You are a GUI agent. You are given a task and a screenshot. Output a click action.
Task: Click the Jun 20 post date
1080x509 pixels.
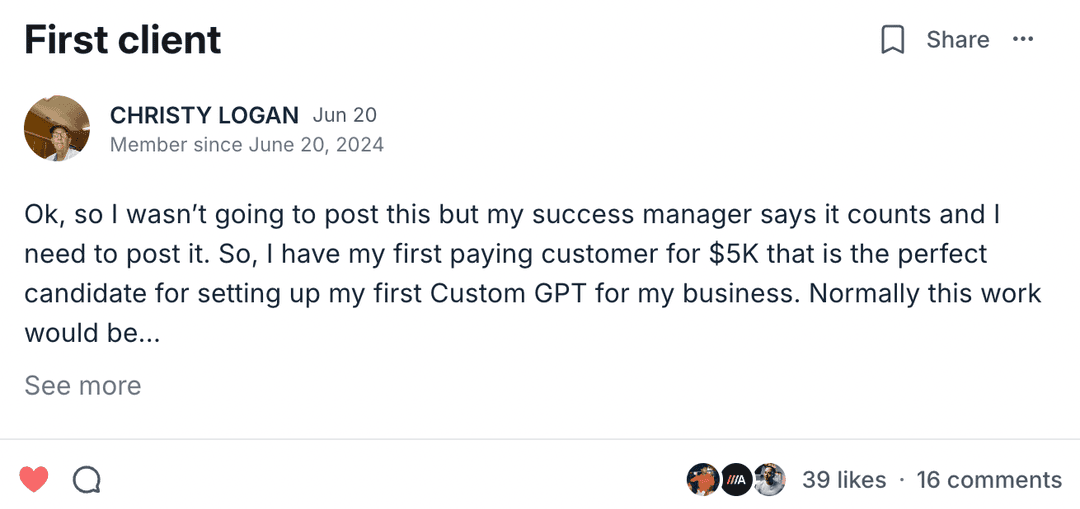pos(344,116)
